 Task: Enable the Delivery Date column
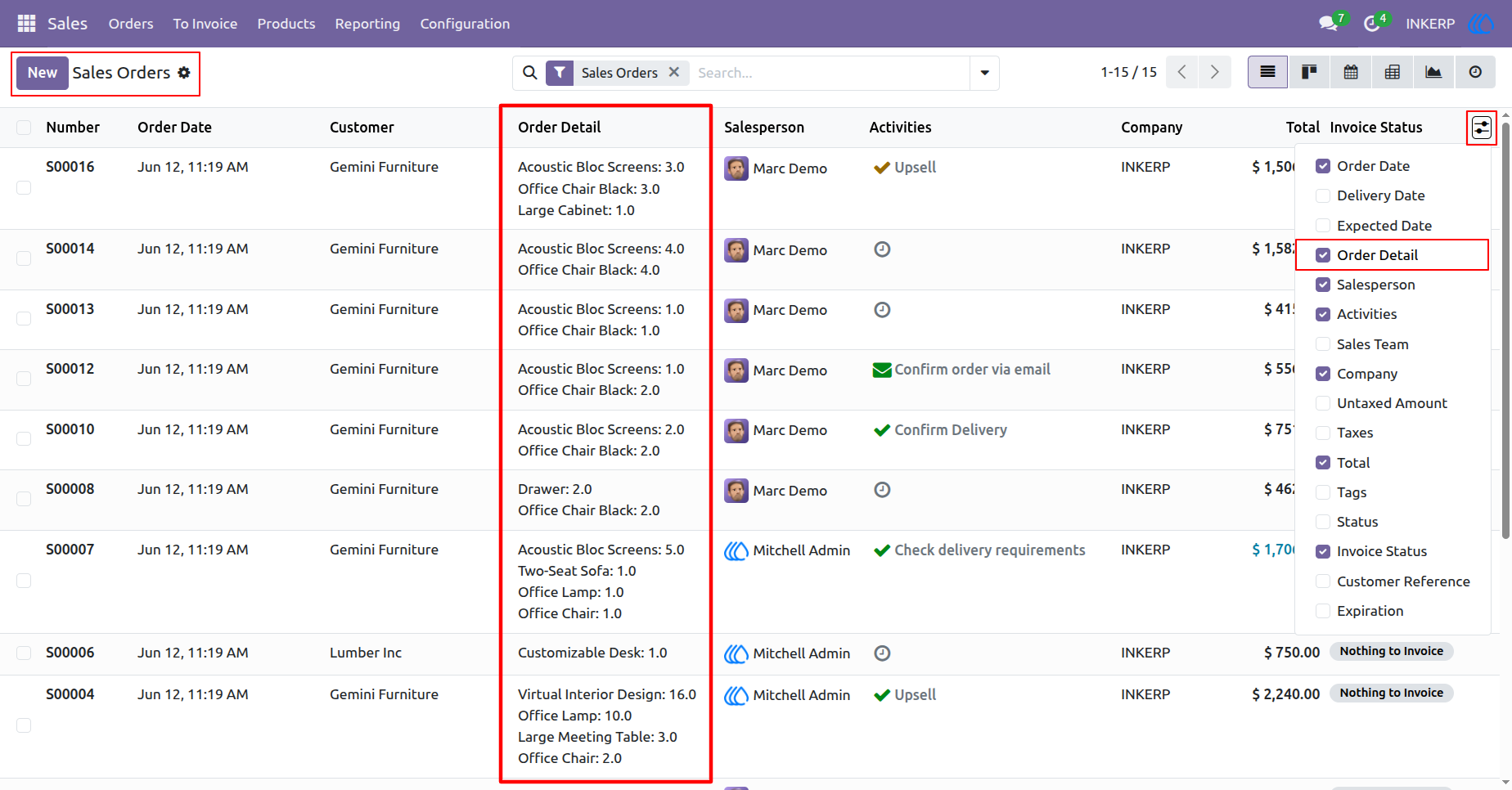[1323, 195]
